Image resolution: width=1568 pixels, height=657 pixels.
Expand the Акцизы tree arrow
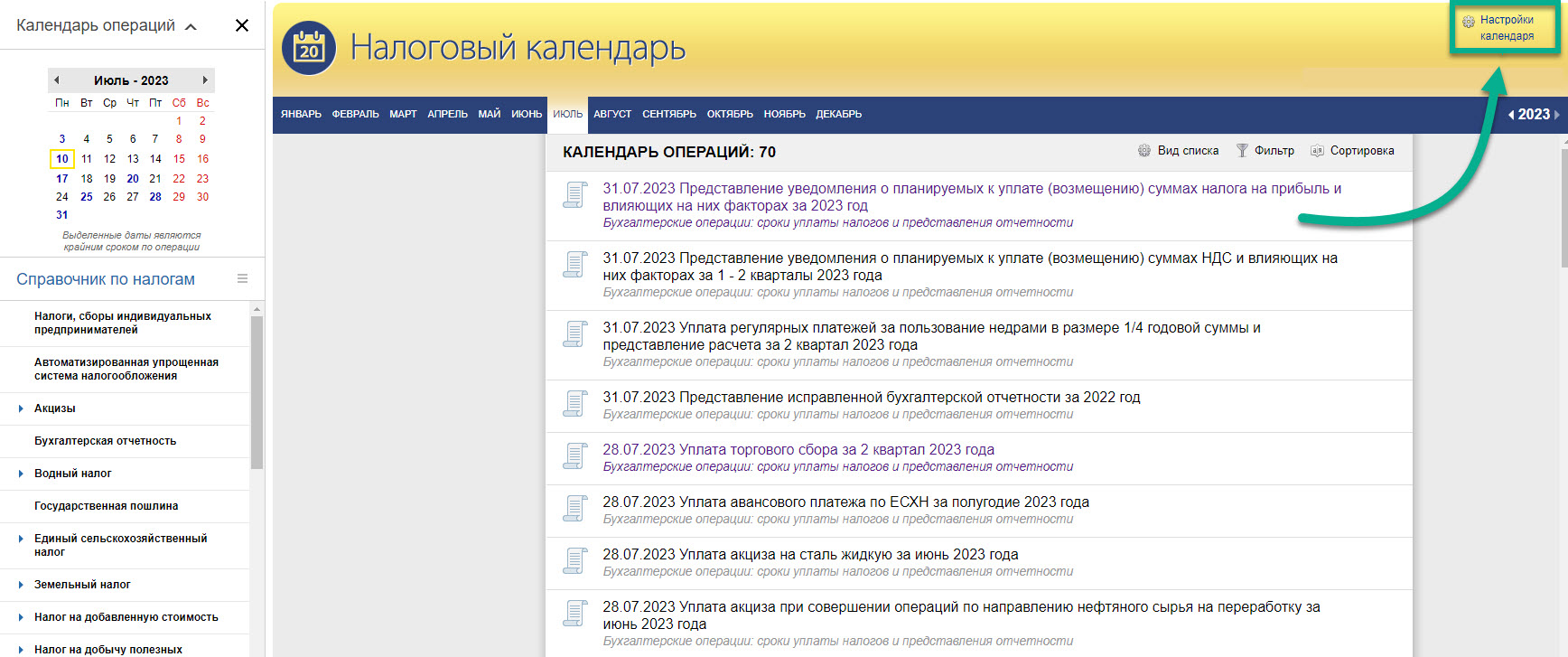click(x=21, y=408)
